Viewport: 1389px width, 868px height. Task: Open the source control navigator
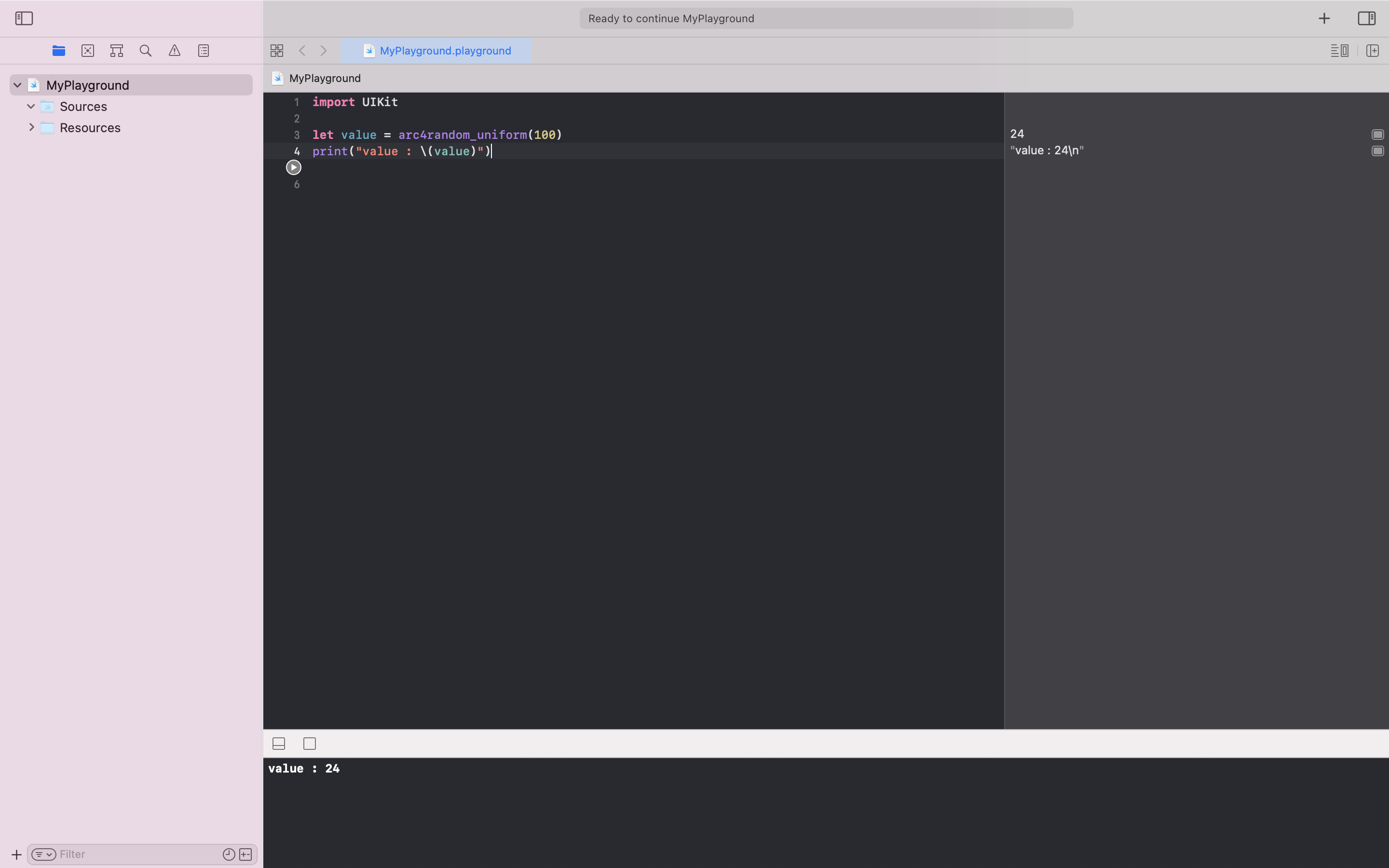[88, 51]
